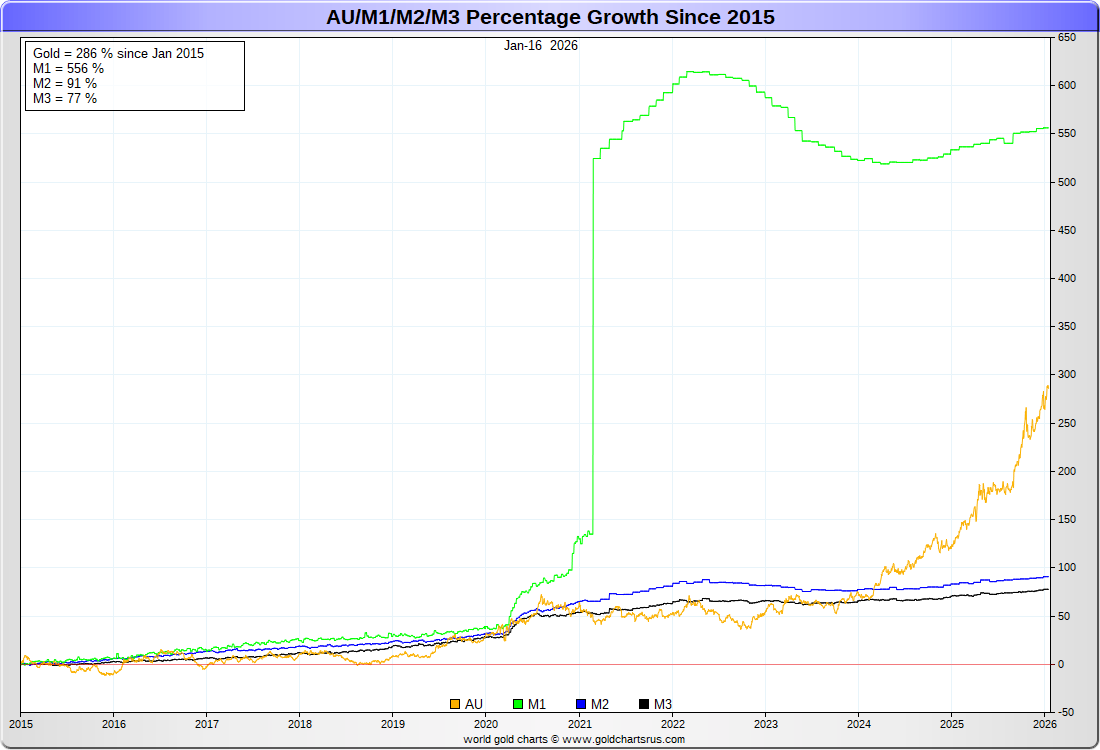Click the -50 y-axis value
This screenshot has height=750, width=1100.
[x=1065, y=712]
